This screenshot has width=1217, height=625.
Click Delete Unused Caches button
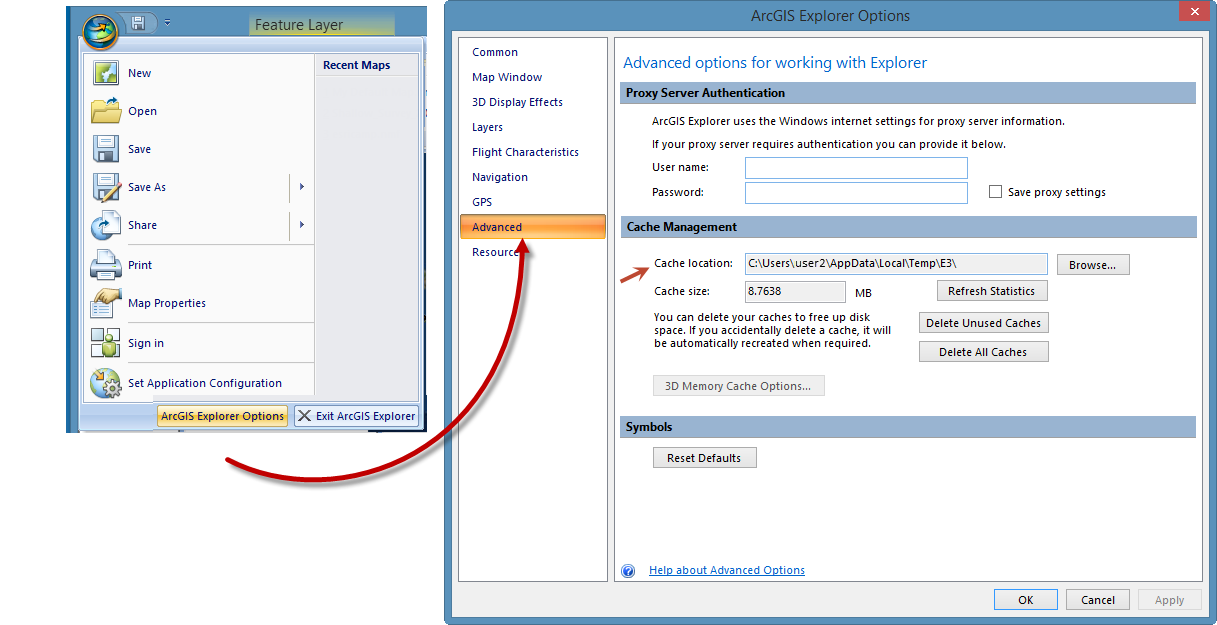click(x=984, y=323)
